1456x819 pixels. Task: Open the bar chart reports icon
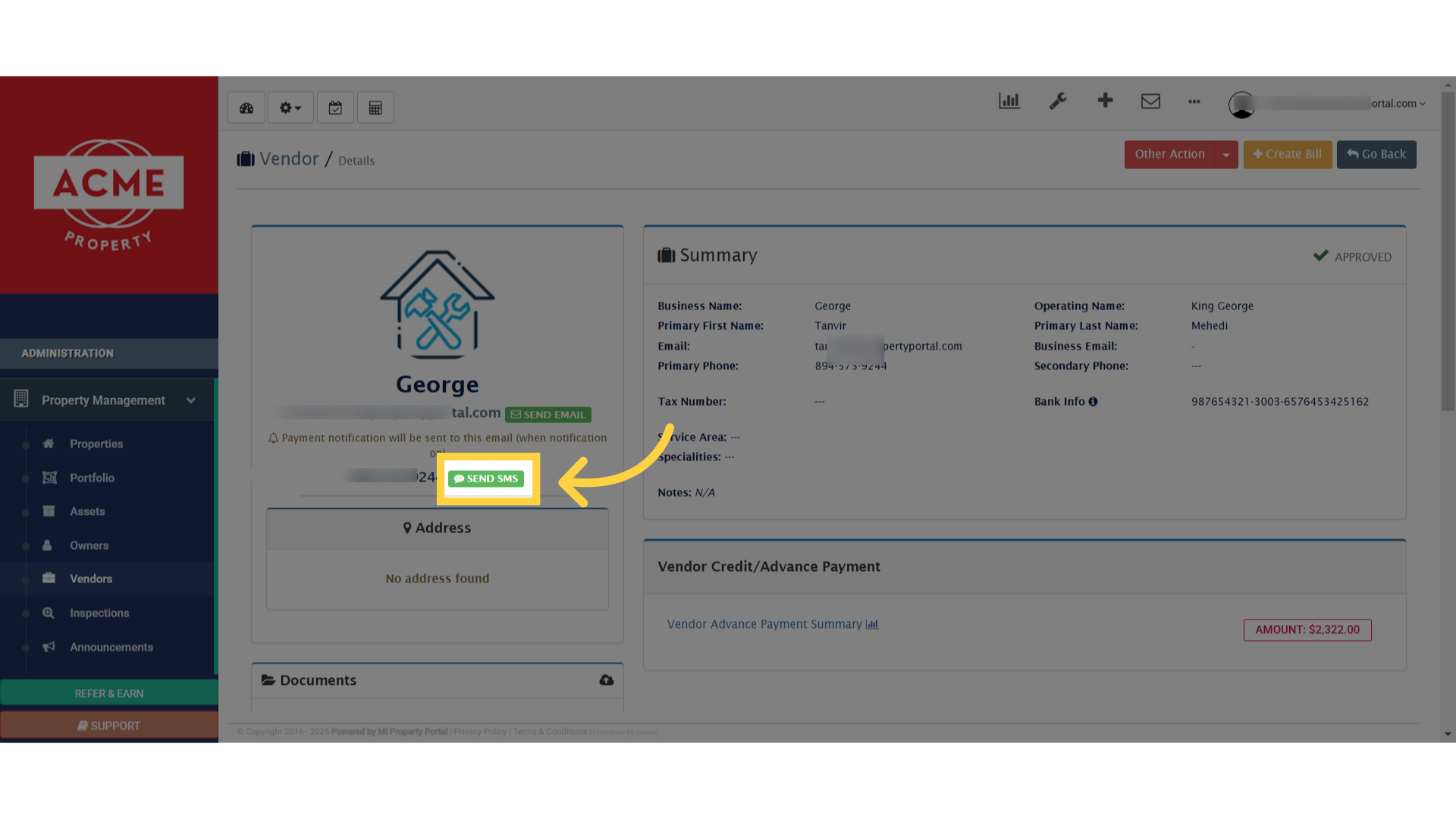point(1009,101)
